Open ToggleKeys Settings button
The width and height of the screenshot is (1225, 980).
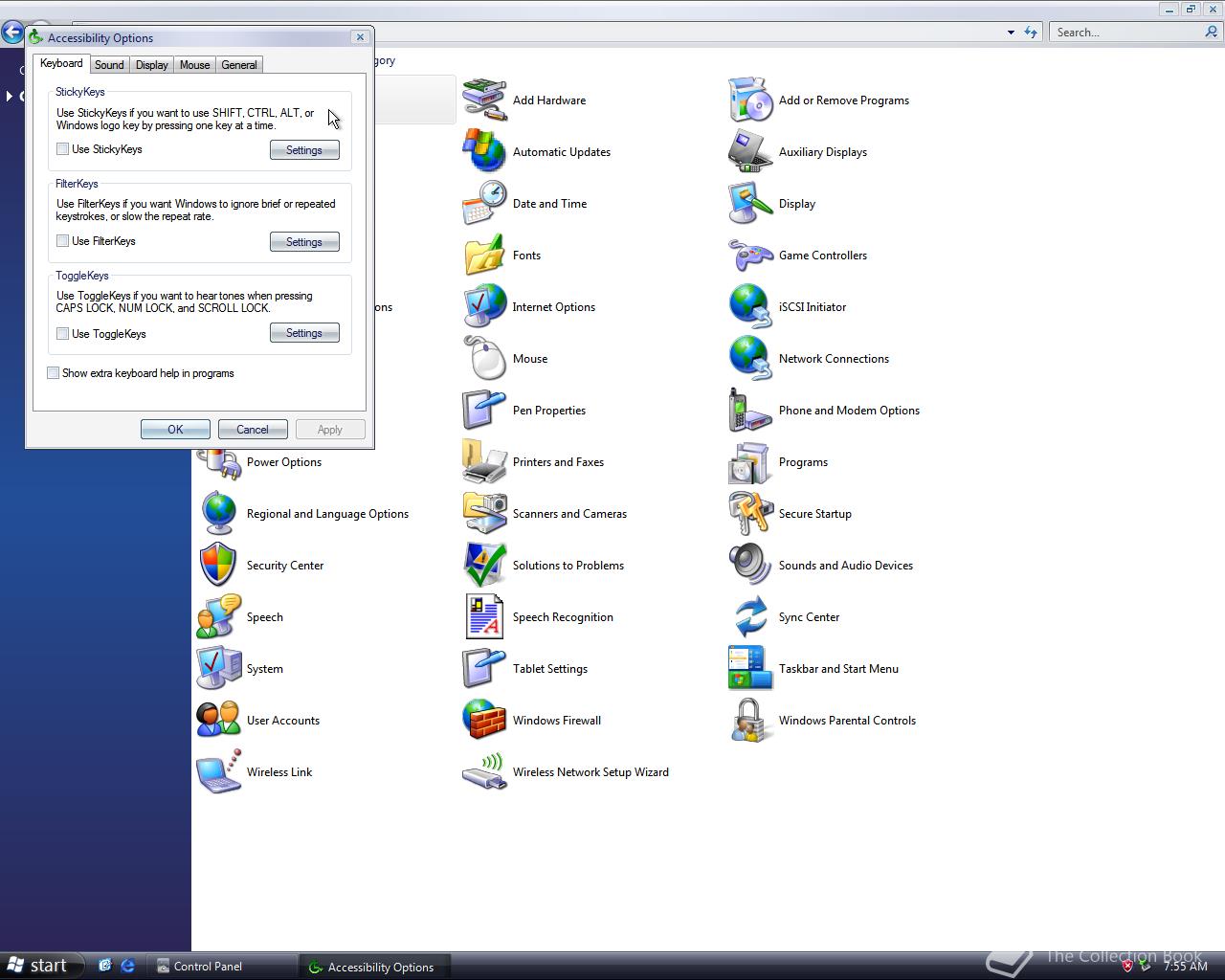tap(304, 333)
